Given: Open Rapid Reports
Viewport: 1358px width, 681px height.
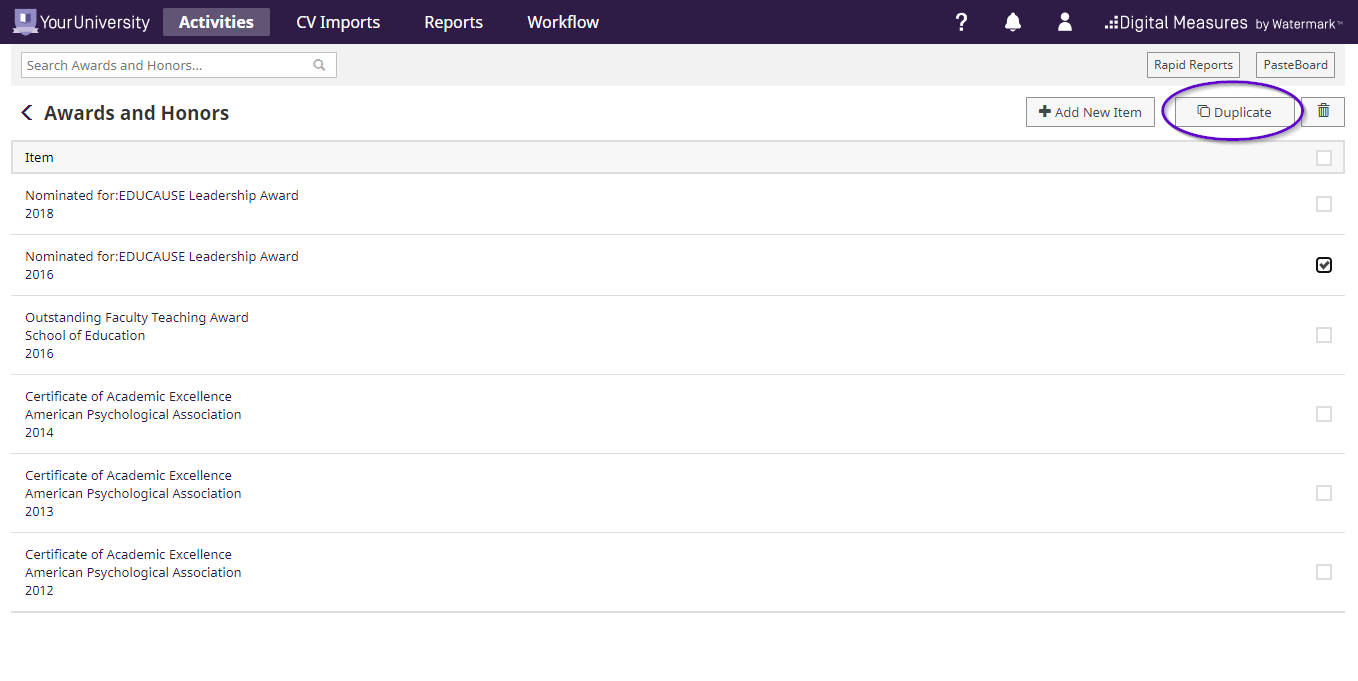Looking at the screenshot, I should pos(1193,65).
